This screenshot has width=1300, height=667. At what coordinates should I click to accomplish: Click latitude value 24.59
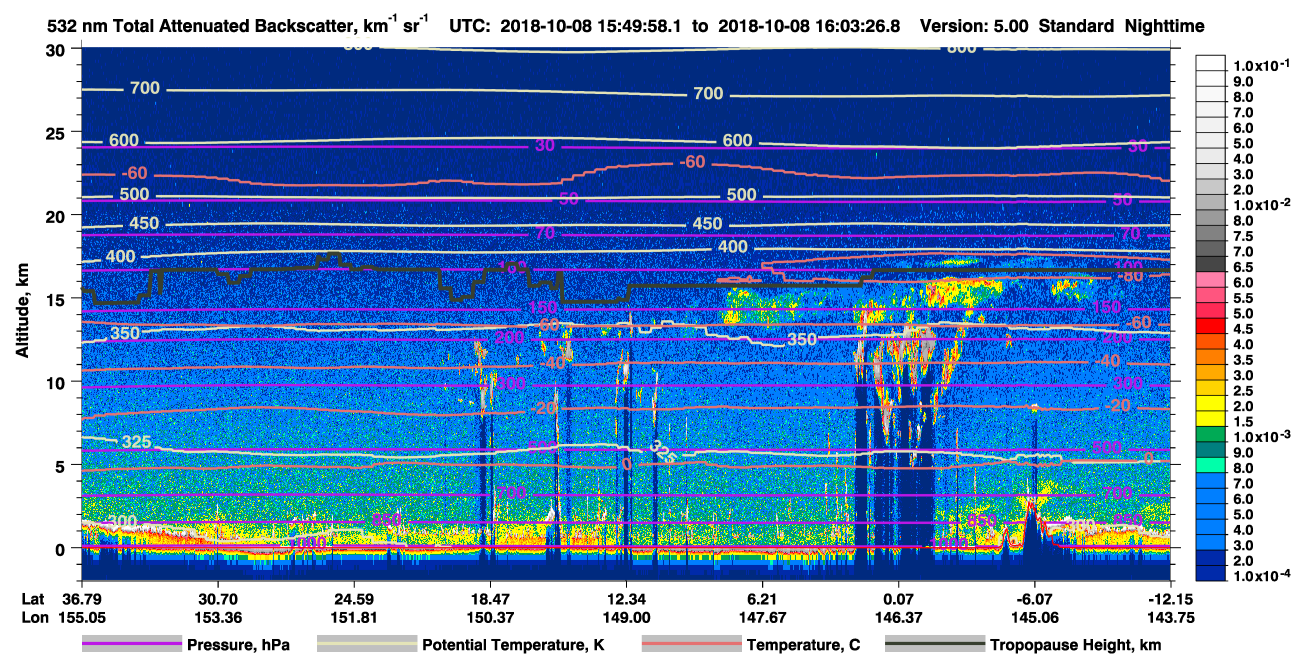(353, 598)
